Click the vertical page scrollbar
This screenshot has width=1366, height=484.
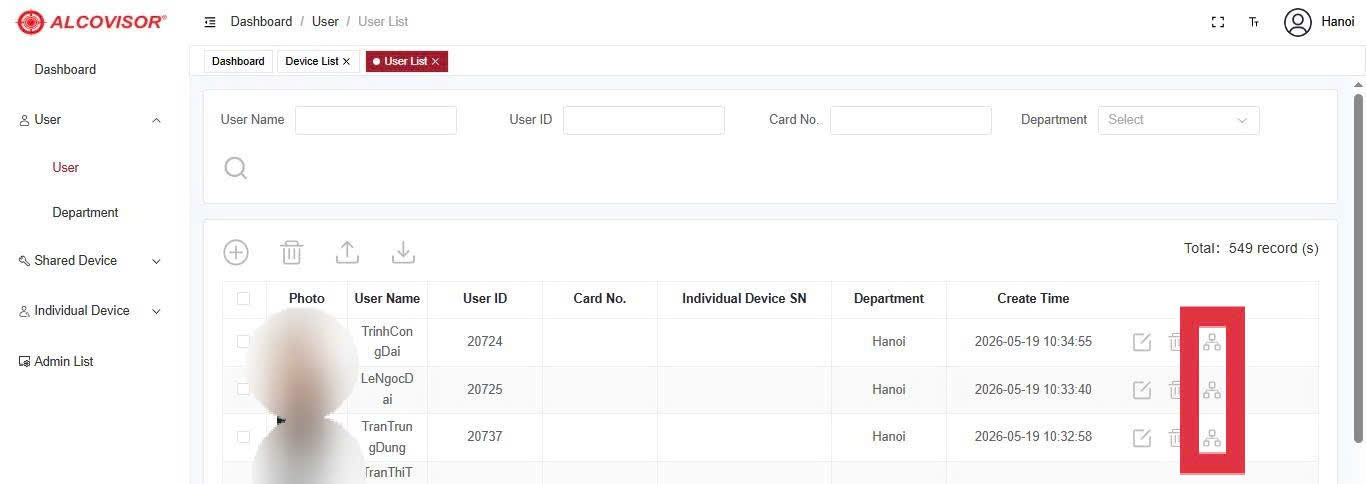point(1358,268)
